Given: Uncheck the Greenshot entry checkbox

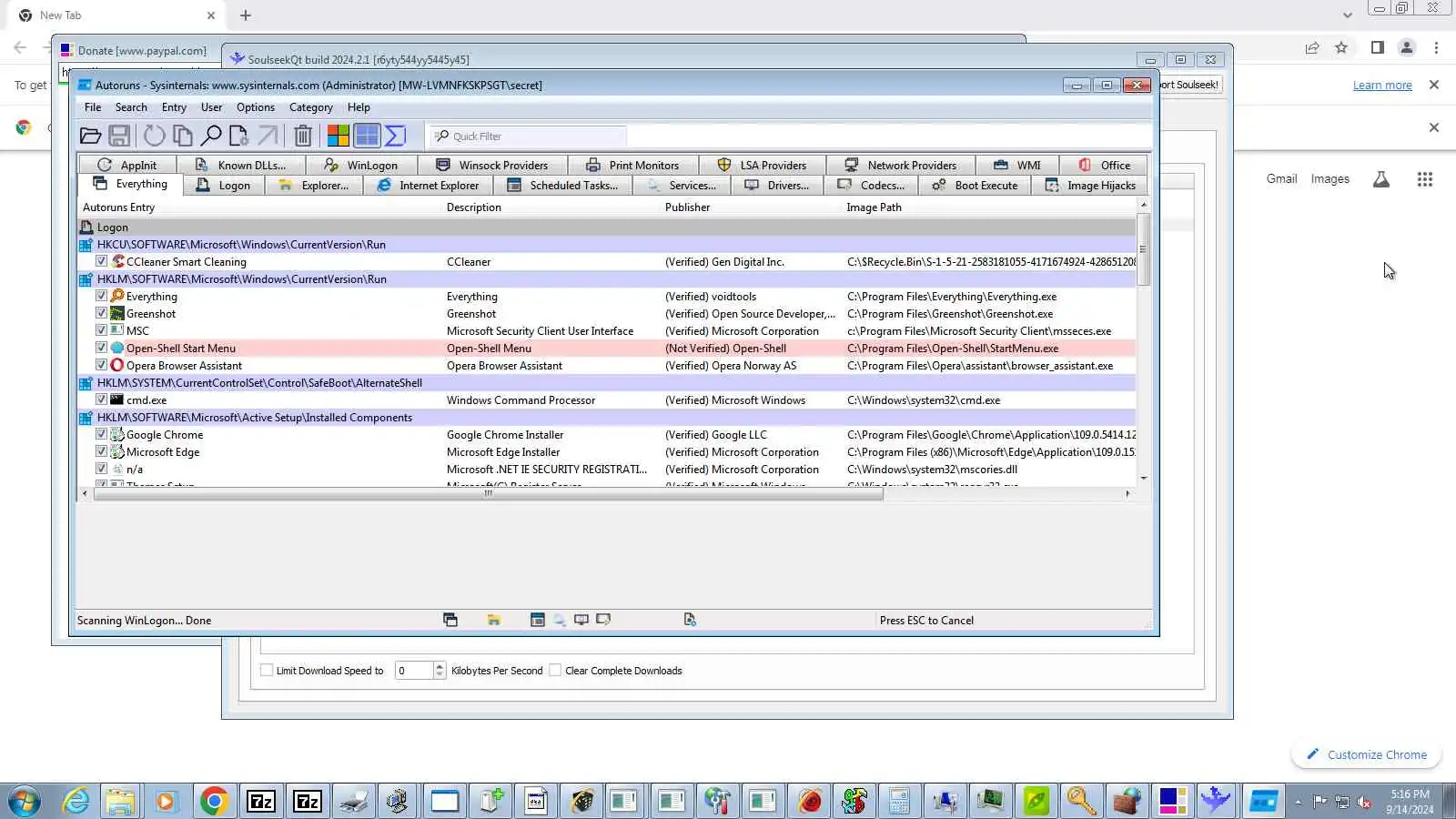Looking at the screenshot, I should click(x=101, y=313).
